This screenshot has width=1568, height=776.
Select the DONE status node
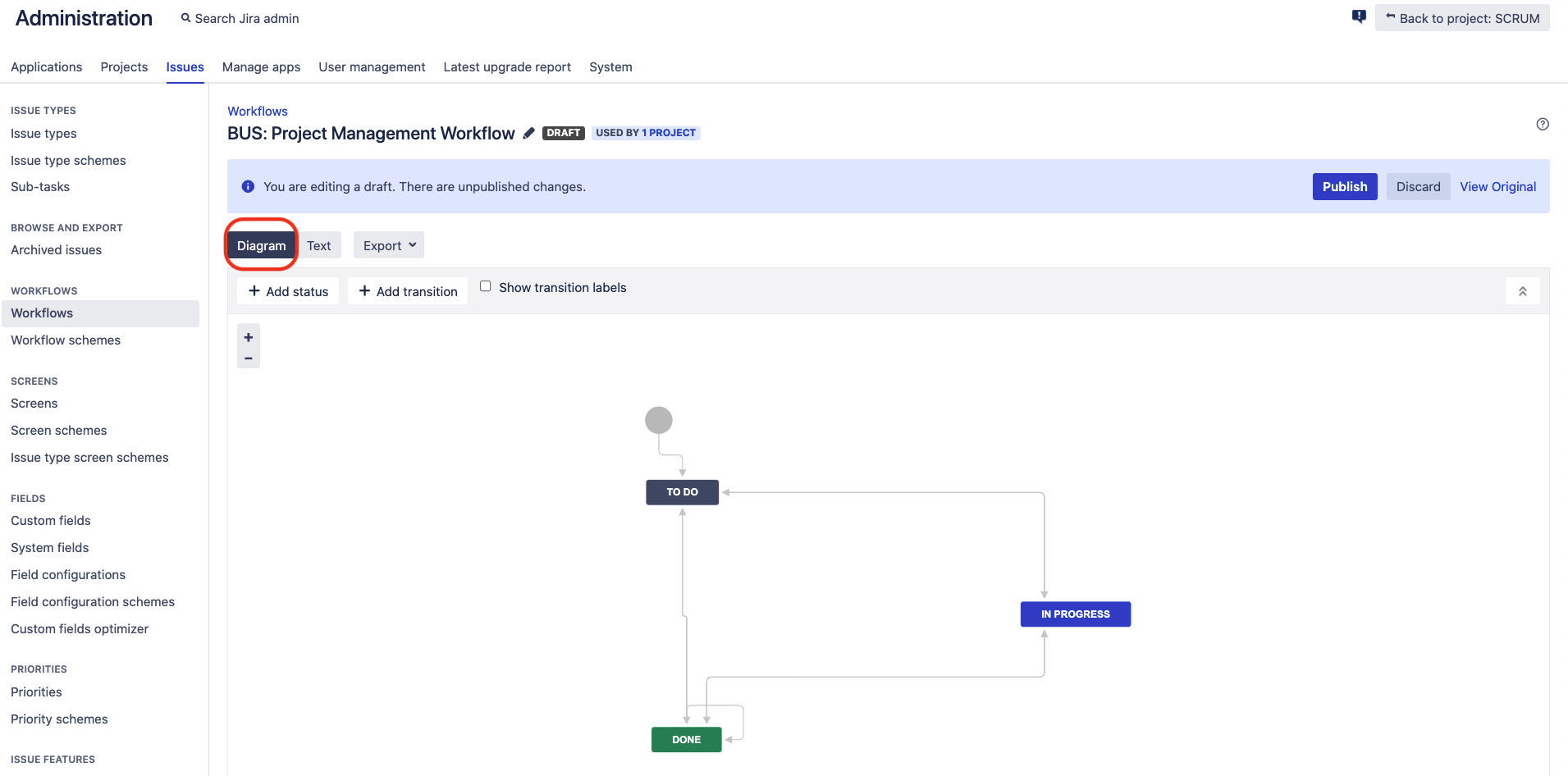(687, 740)
